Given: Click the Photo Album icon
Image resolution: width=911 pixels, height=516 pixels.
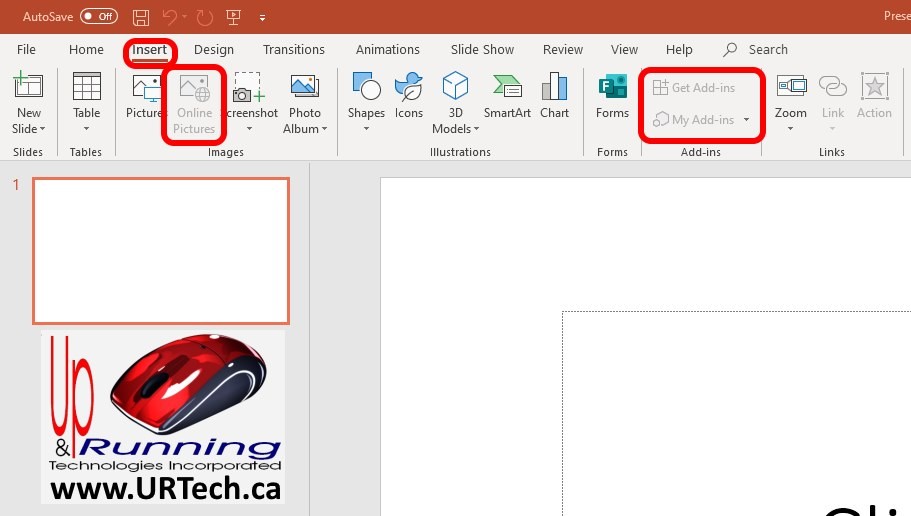Looking at the screenshot, I should pyautogui.click(x=305, y=98).
